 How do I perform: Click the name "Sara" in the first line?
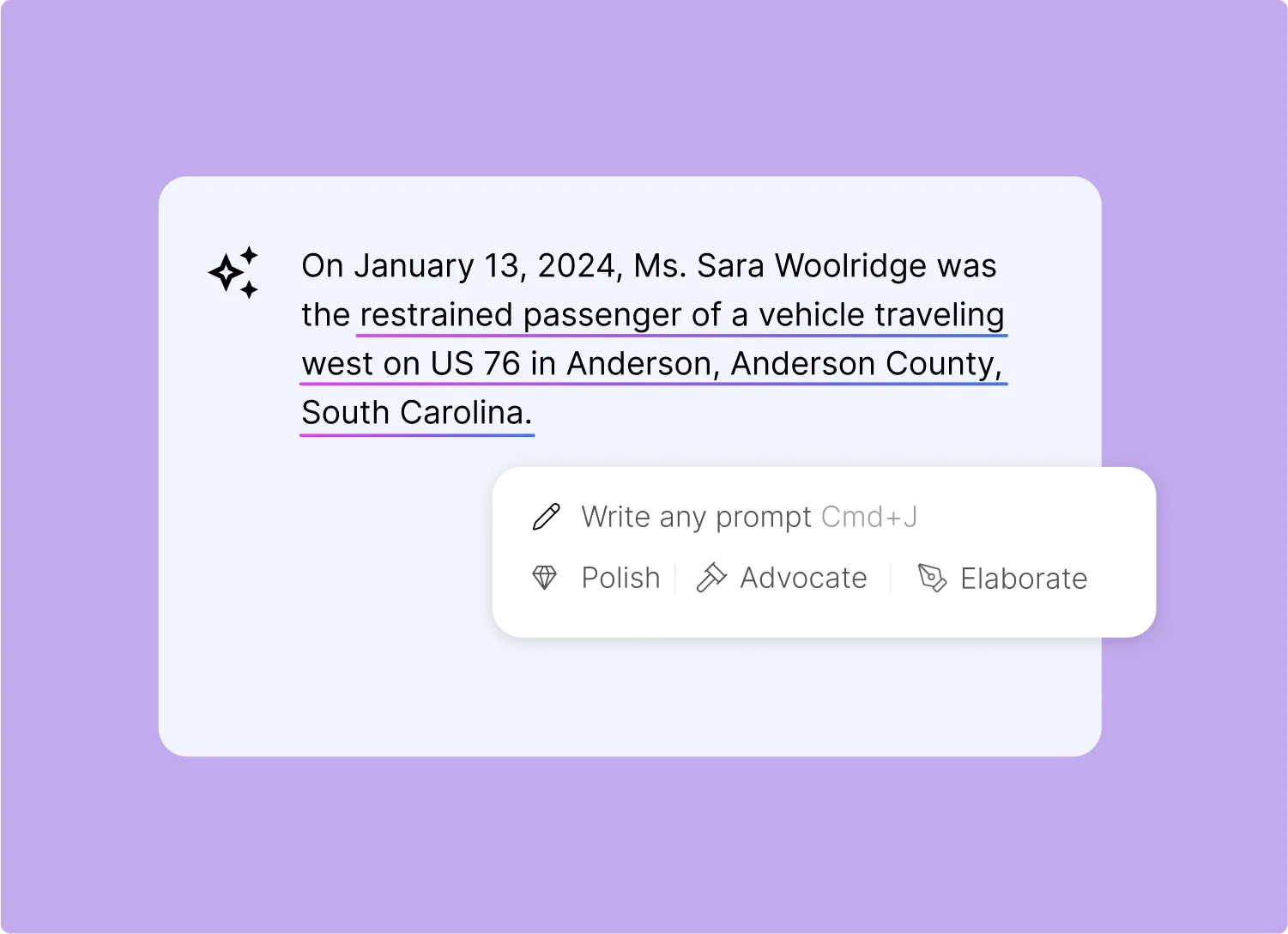(x=730, y=266)
